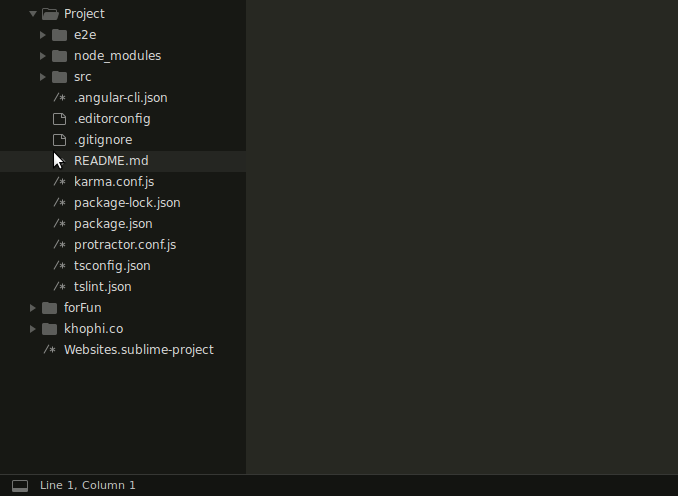Image resolution: width=678 pixels, height=496 pixels.
Task: Click the open Project folder icon
Action: 50,14
